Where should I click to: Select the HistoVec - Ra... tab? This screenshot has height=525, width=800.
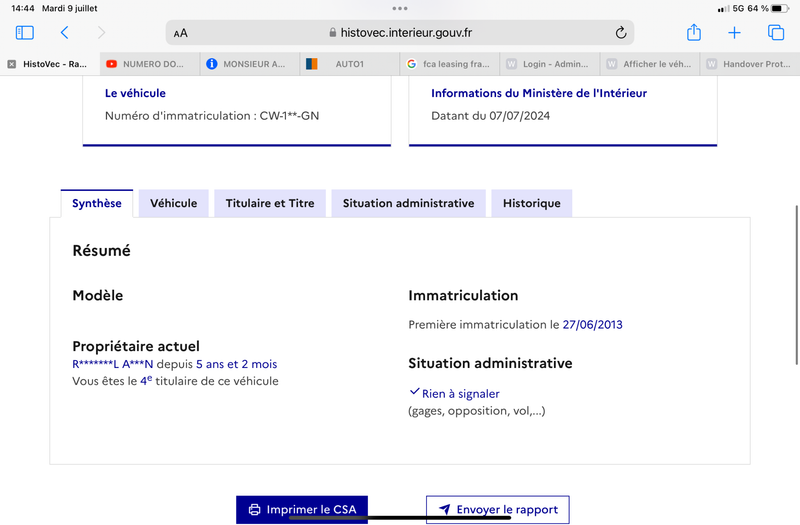click(x=50, y=64)
